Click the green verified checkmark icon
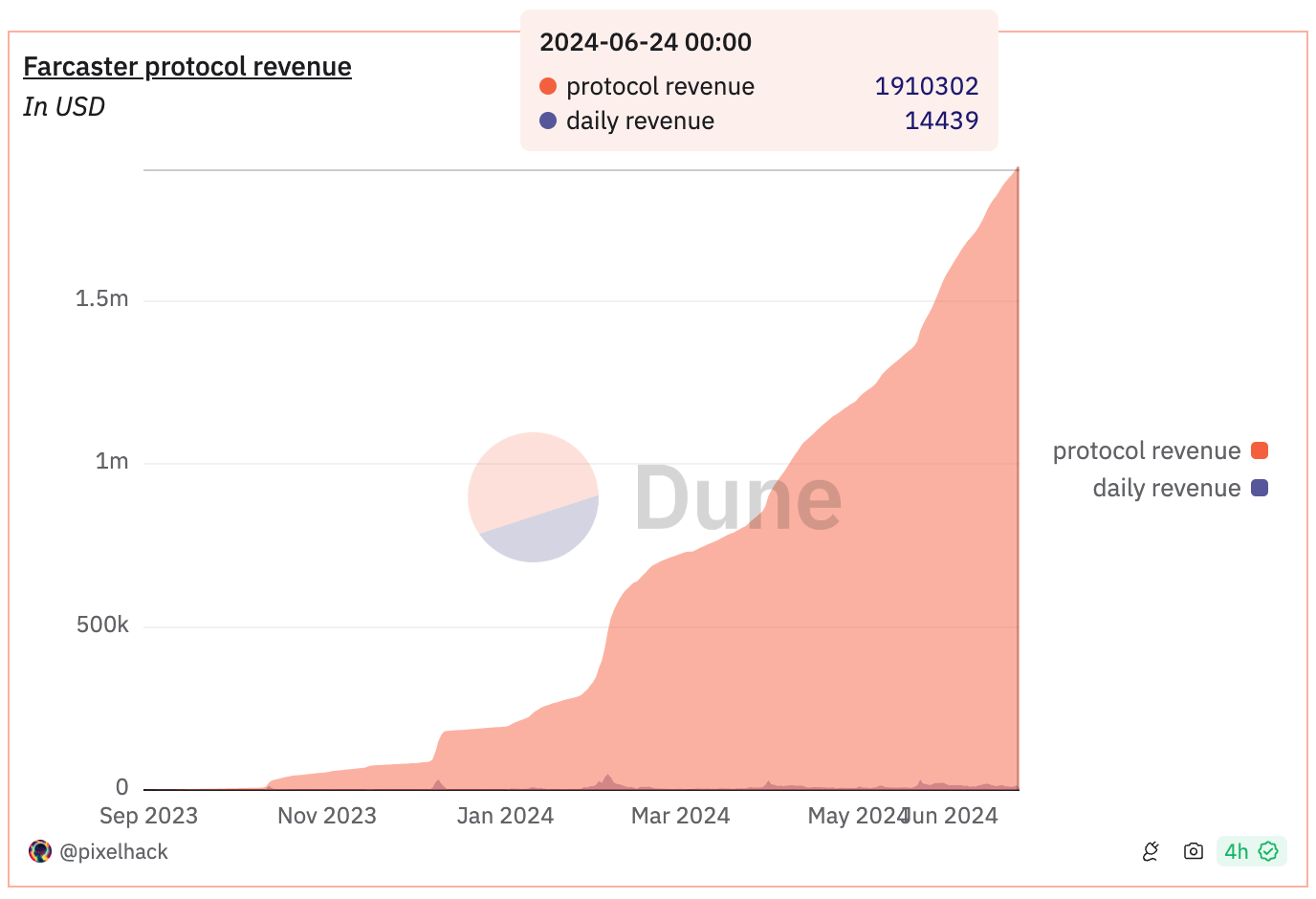1316x899 pixels. coord(1268,850)
